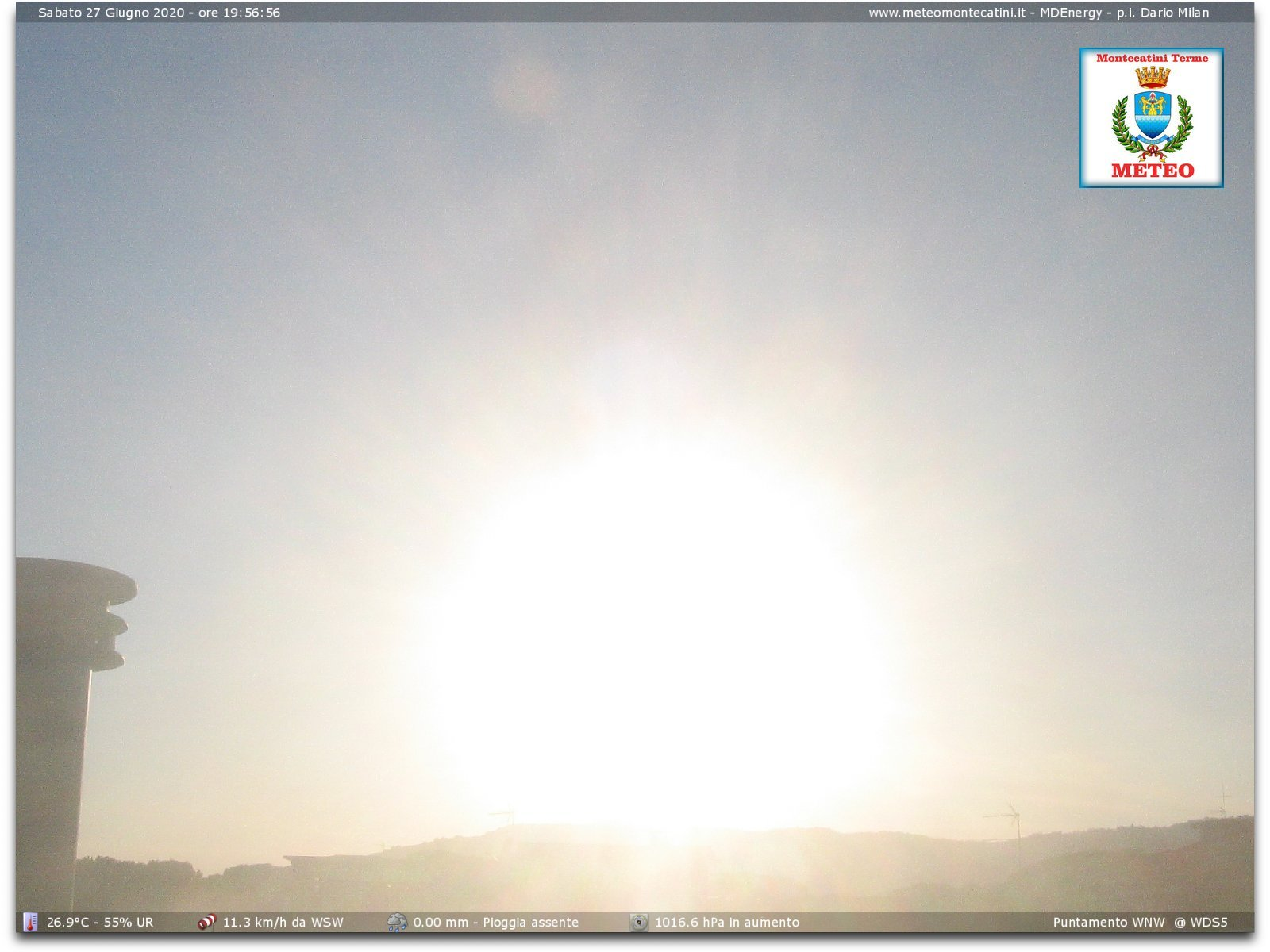This screenshot has height=952, width=1270.
Task: Click the rainfall reading '0.00 mm - Pioggia assente'
Action: (x=496, y=923)
